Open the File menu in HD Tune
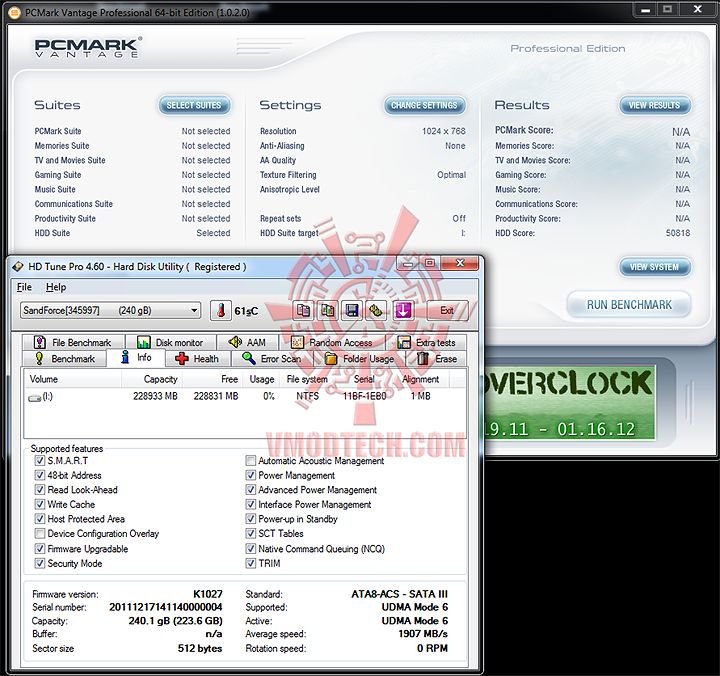720x676 pixels. point(24,287)
